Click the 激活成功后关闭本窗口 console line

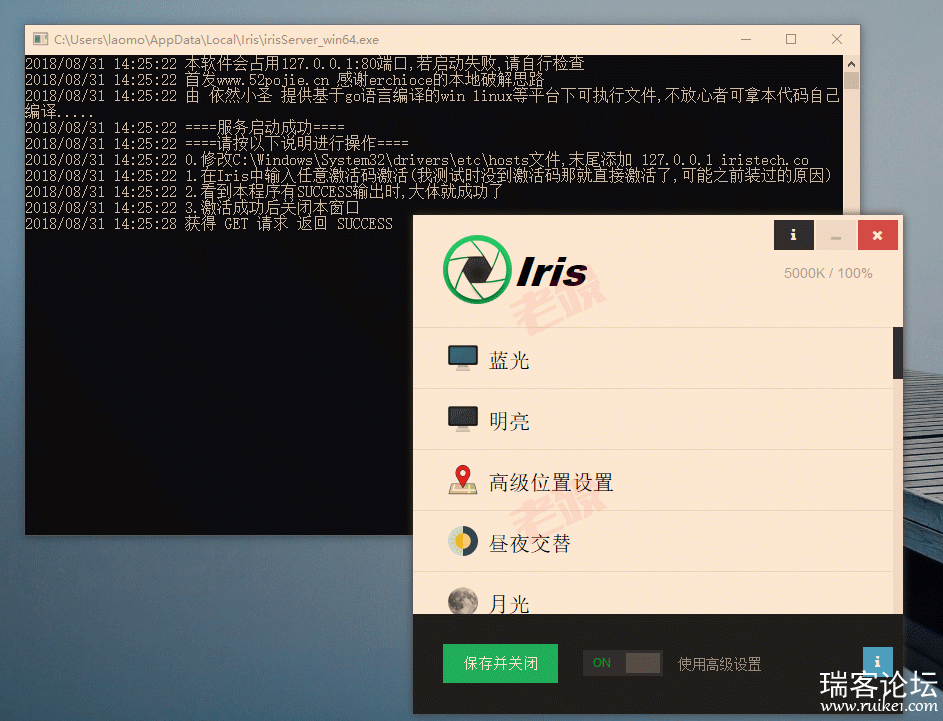192,207
